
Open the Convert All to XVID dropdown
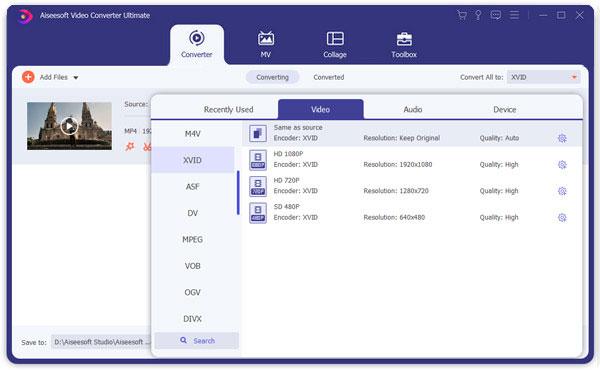[543, 77]
